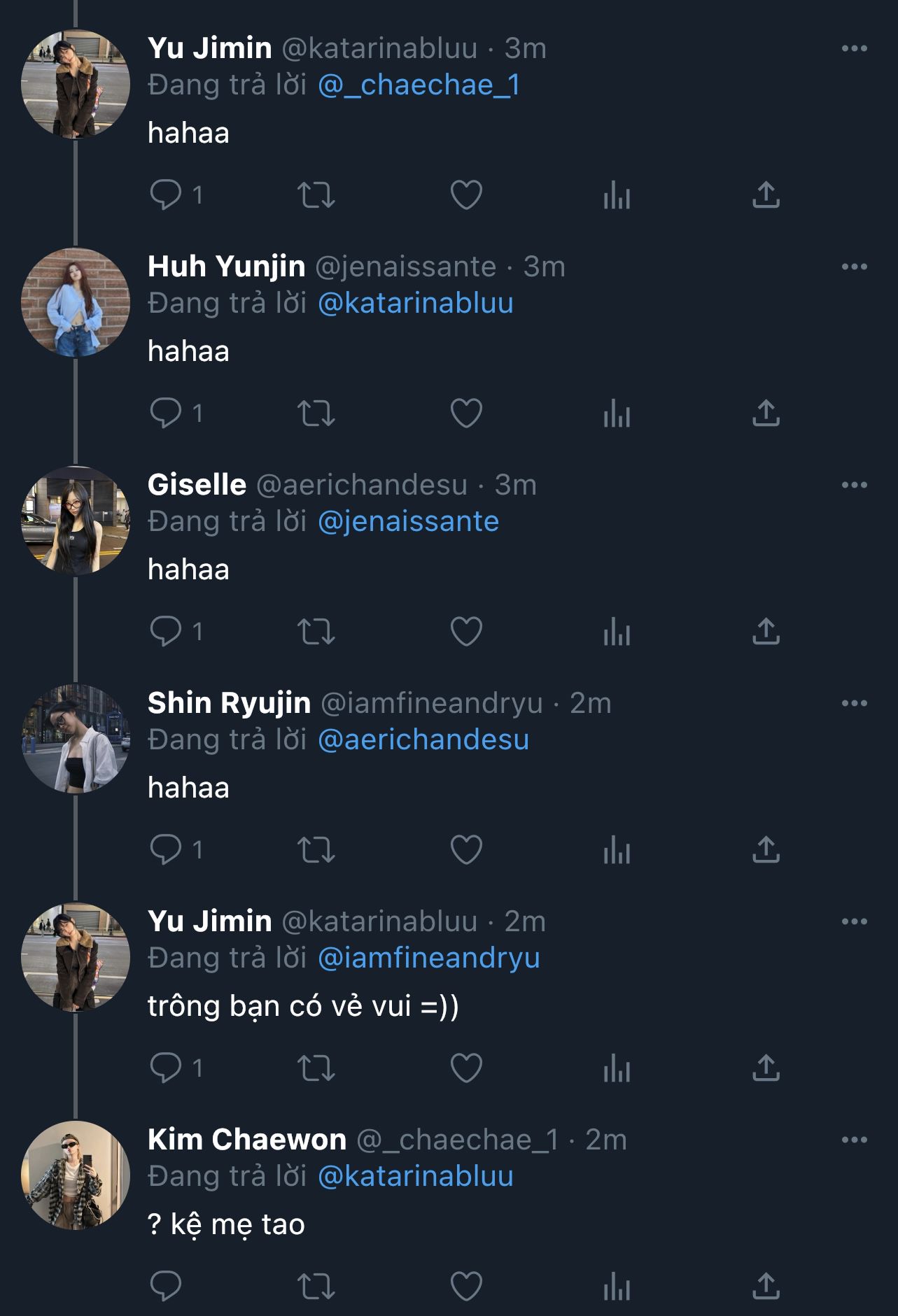Tap Giselle's avatar thumbnail
Image resolution: width=898 pixels, height=1316 pixels.
(x=76, y=521)
